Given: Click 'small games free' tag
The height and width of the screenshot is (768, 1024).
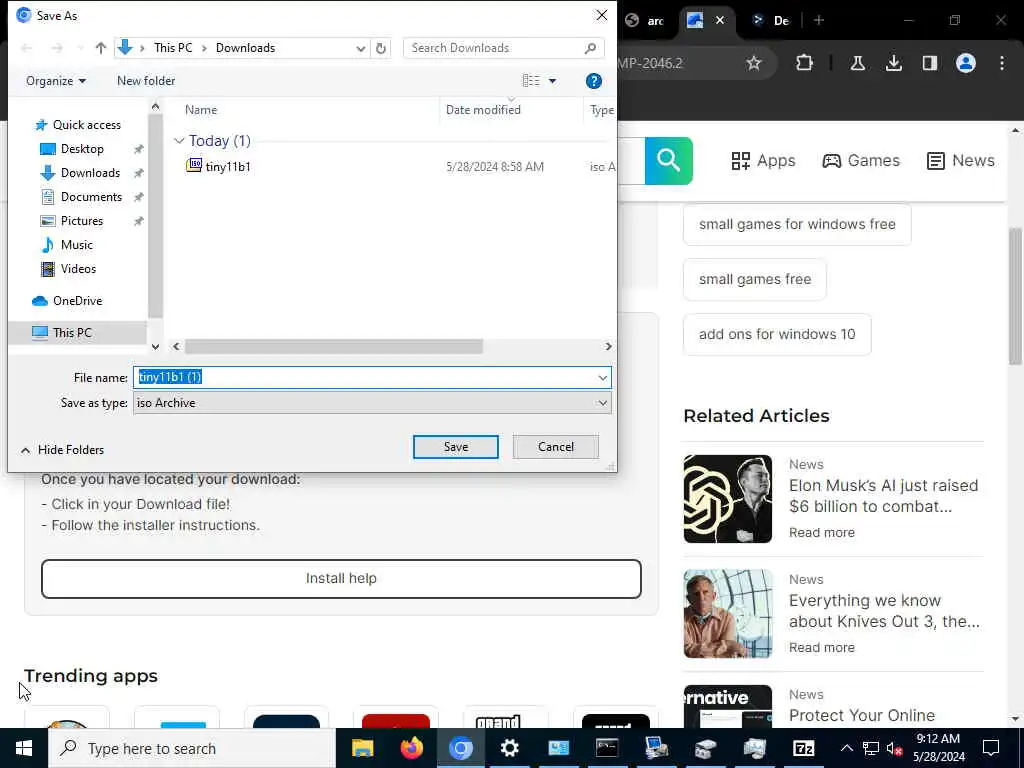Looking at the screenshot, I should click(x=754, y=280).
